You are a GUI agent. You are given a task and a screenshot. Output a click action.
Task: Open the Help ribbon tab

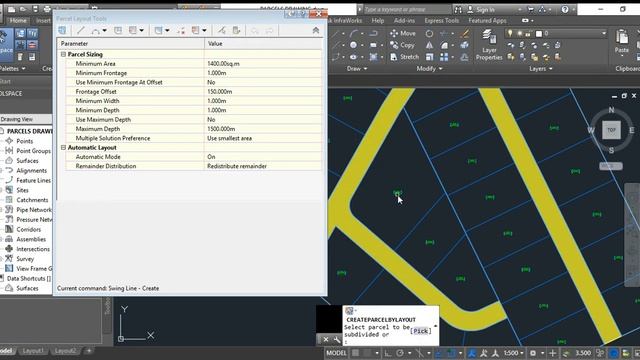[x=378, y=20]
